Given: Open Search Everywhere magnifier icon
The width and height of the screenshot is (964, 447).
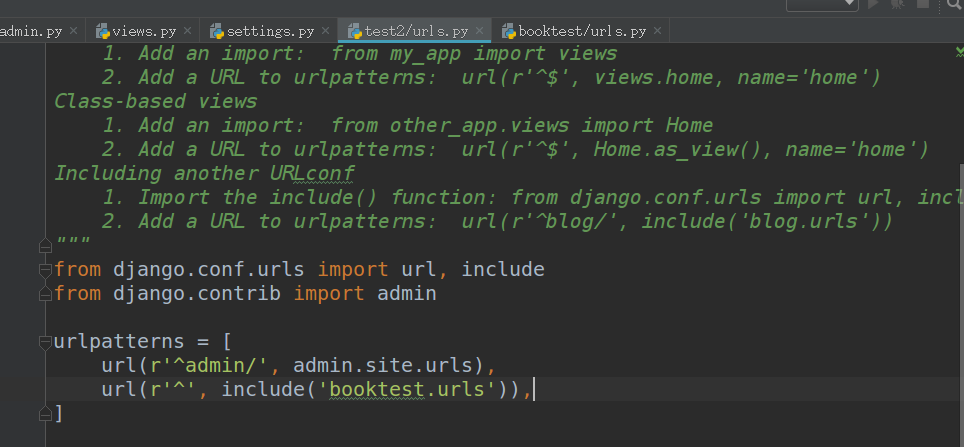Looking at the screenshot, I should click(955, 5).
